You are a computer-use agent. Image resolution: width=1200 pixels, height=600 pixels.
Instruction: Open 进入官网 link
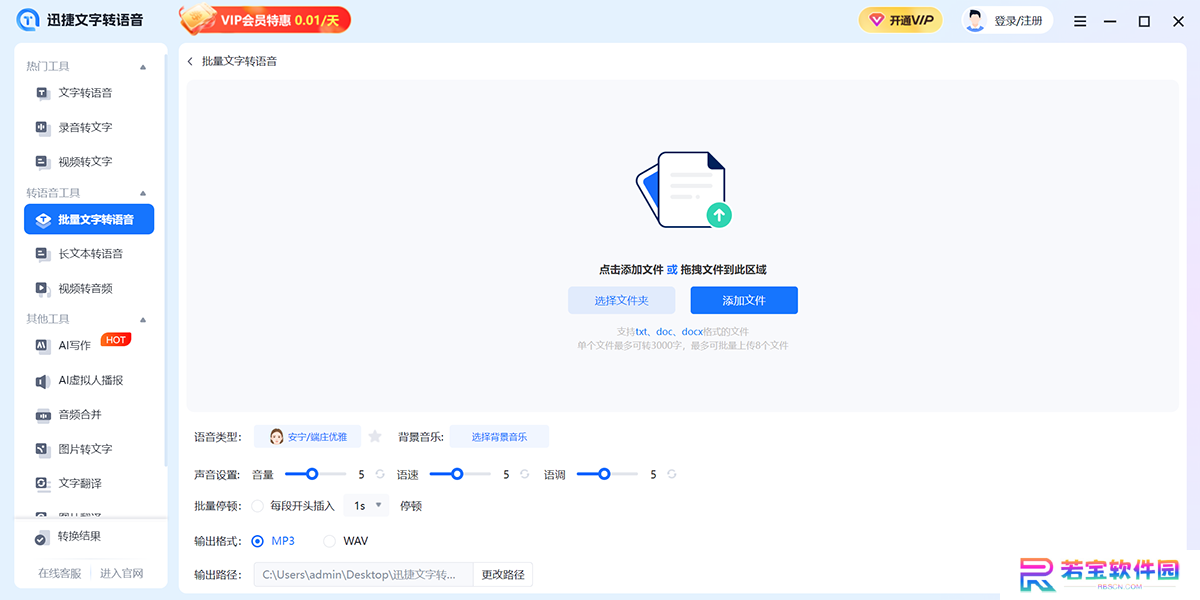tap(122, 573)
